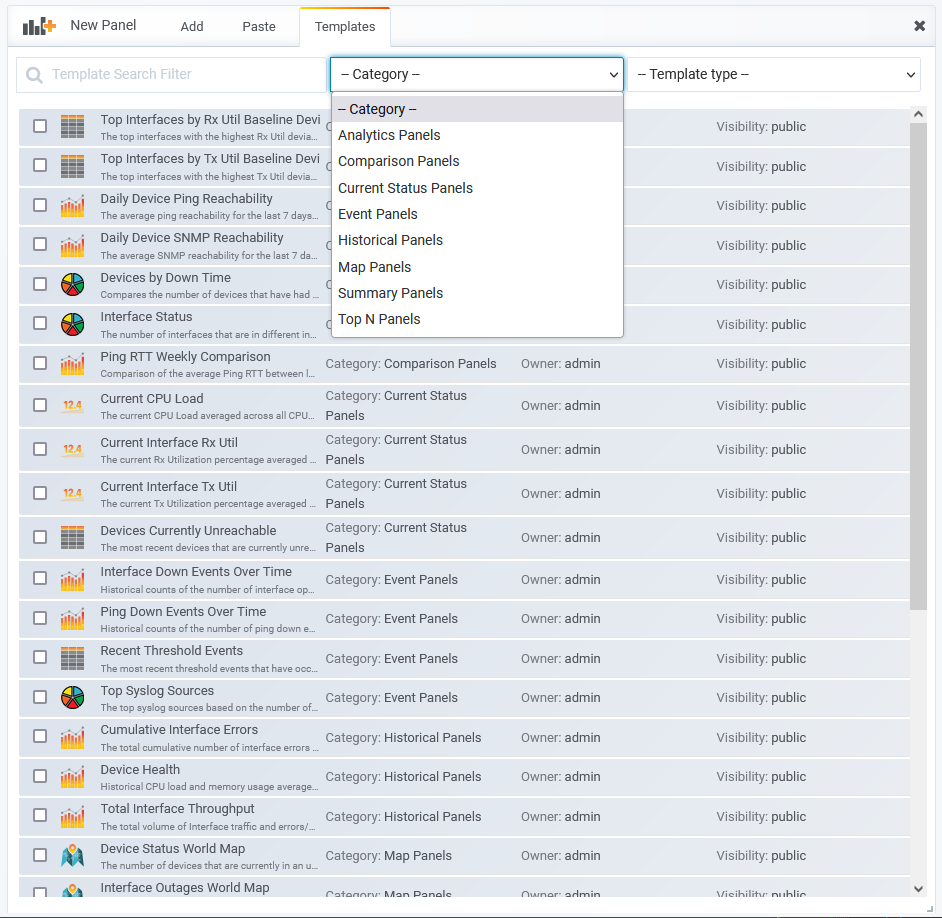This screenshot has height=918, width=942.
Task: Click the template list scroll down arrow
Action: (918, 888)
